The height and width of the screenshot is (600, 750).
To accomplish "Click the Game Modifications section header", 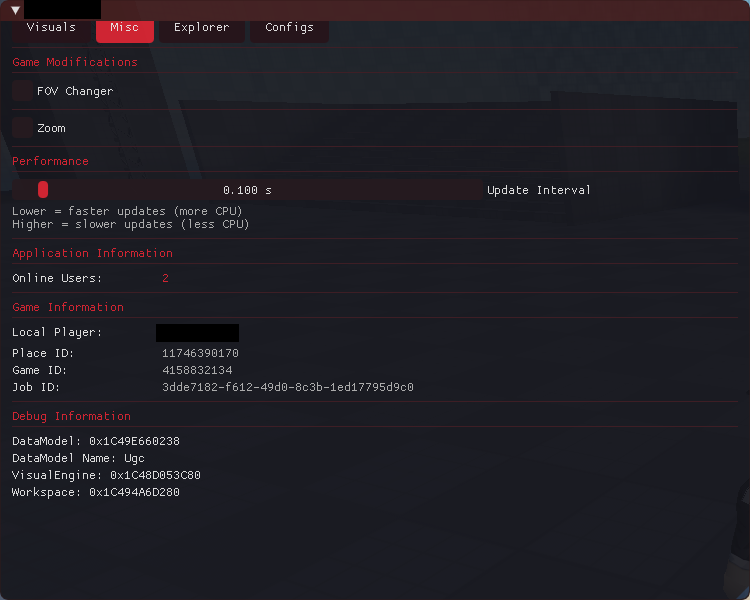I will (75, 62).
